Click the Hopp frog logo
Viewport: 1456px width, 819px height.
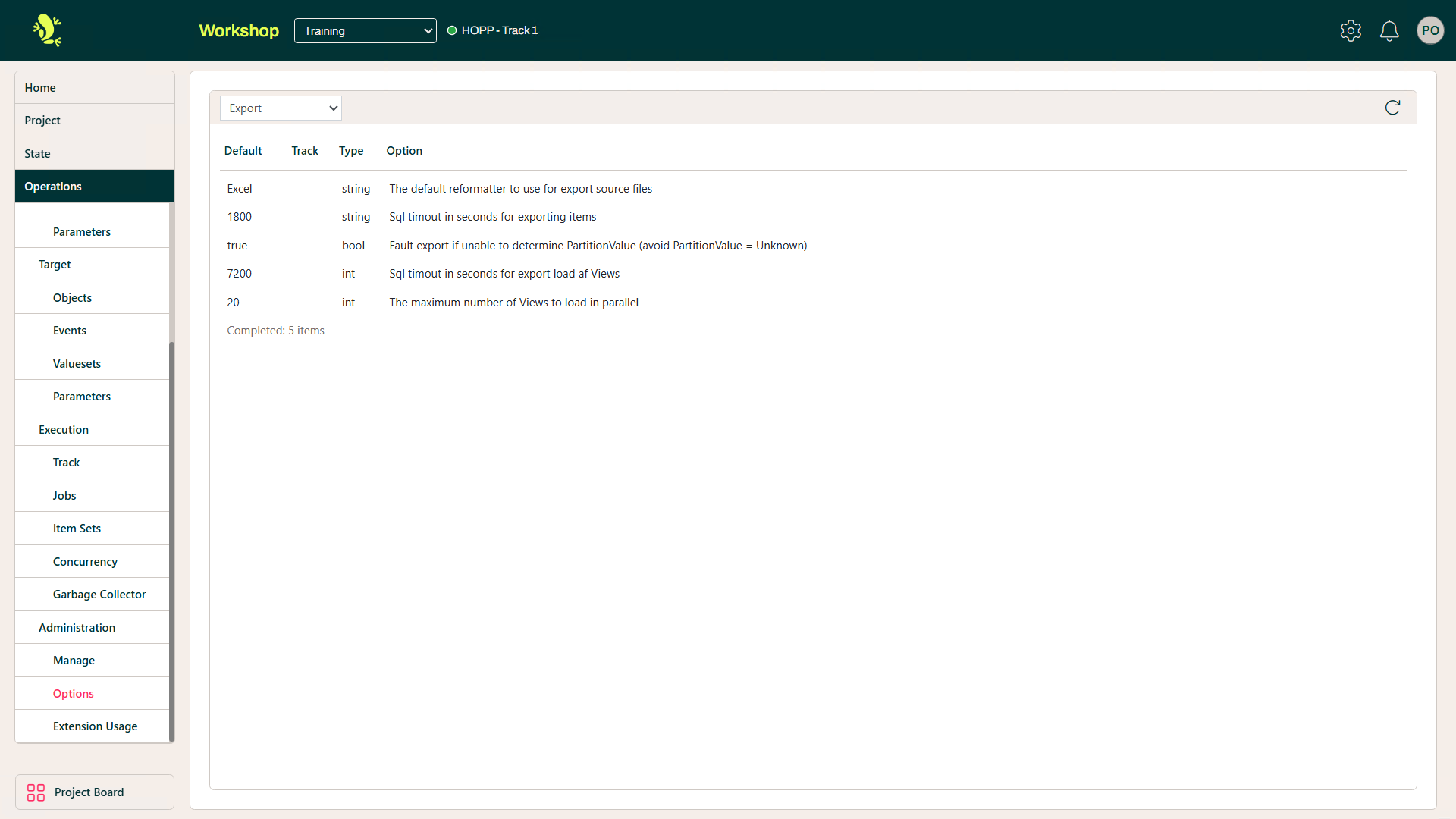(47, 30)
